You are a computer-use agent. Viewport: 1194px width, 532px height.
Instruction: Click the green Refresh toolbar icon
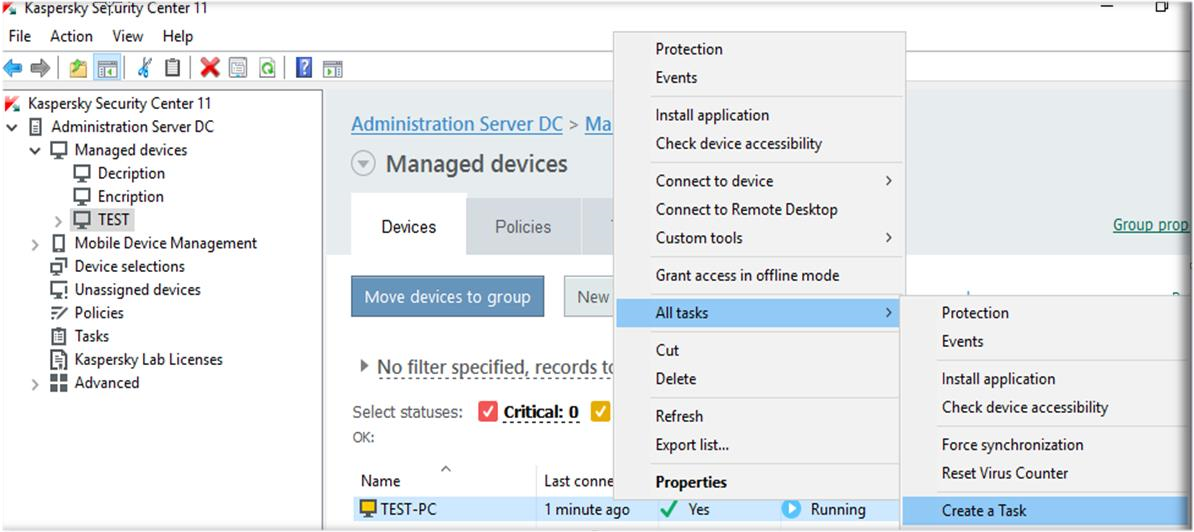click(267, 68)
